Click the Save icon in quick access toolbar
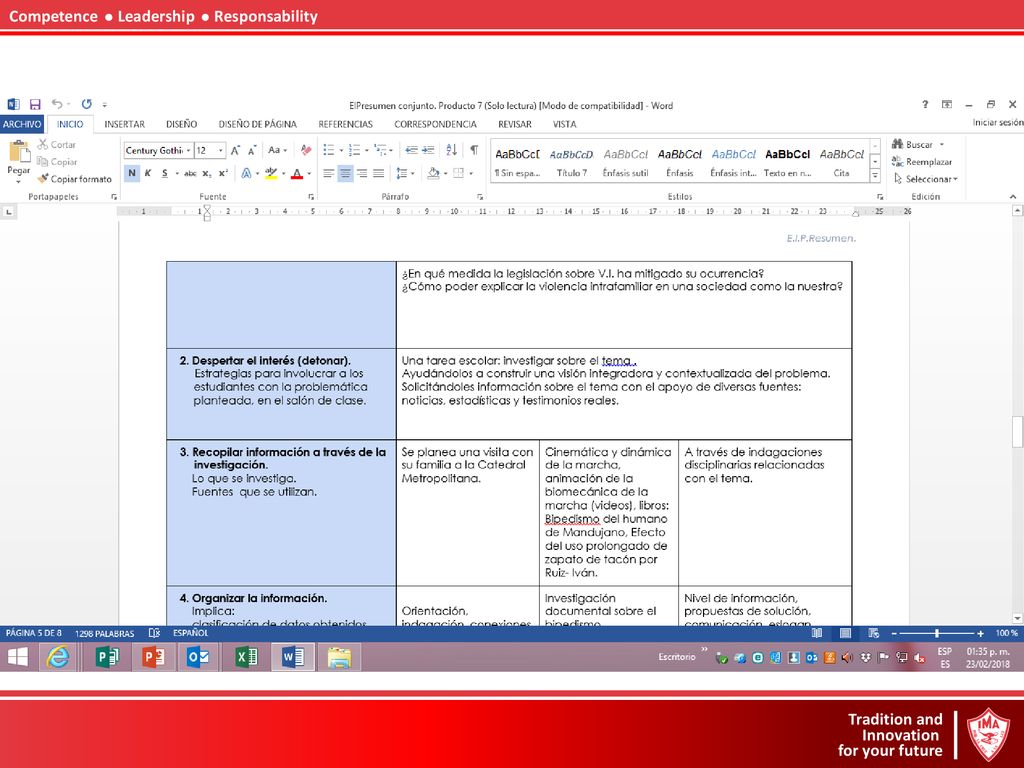This screenshot has height=768, width=1024. pyautogui.click(x=35, y=104)
